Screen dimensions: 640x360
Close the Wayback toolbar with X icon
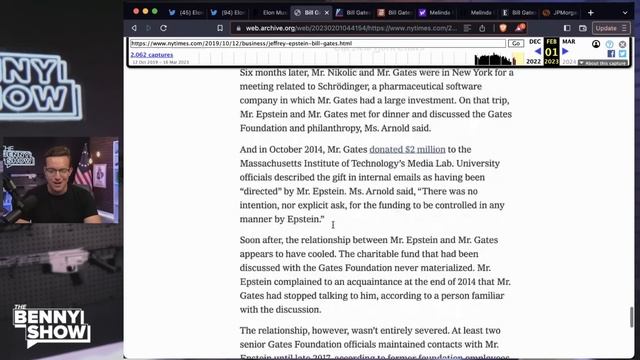pyautogui.click(x=622, y=44)
